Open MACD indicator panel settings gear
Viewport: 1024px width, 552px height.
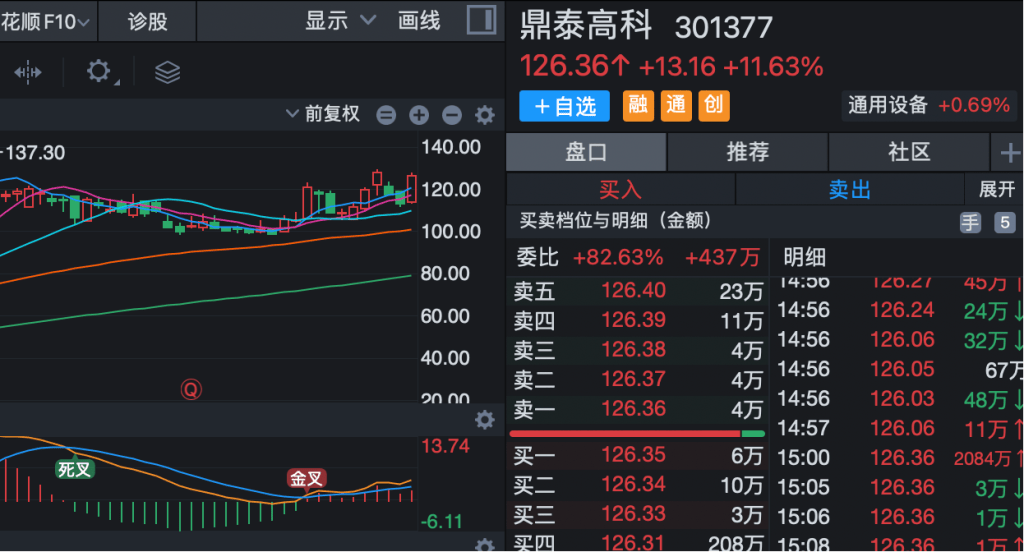pos(485,420)
